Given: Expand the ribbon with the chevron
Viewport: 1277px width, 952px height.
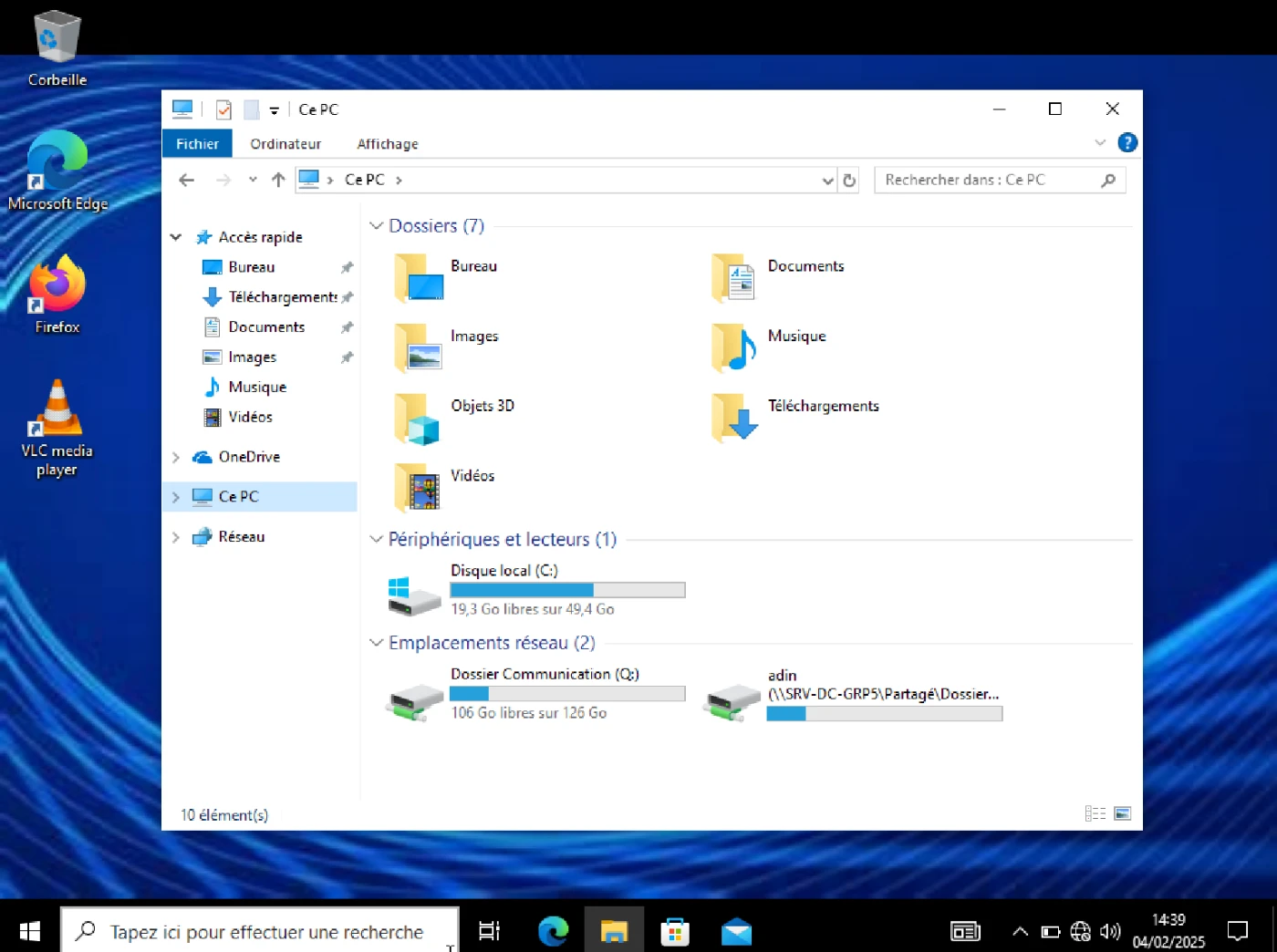Looking at the screenshot, I should coord(1100,143).
